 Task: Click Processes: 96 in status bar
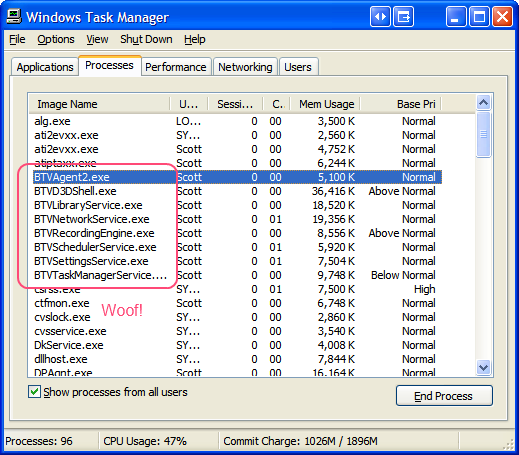pyautogui.click(x=39, y=441)
